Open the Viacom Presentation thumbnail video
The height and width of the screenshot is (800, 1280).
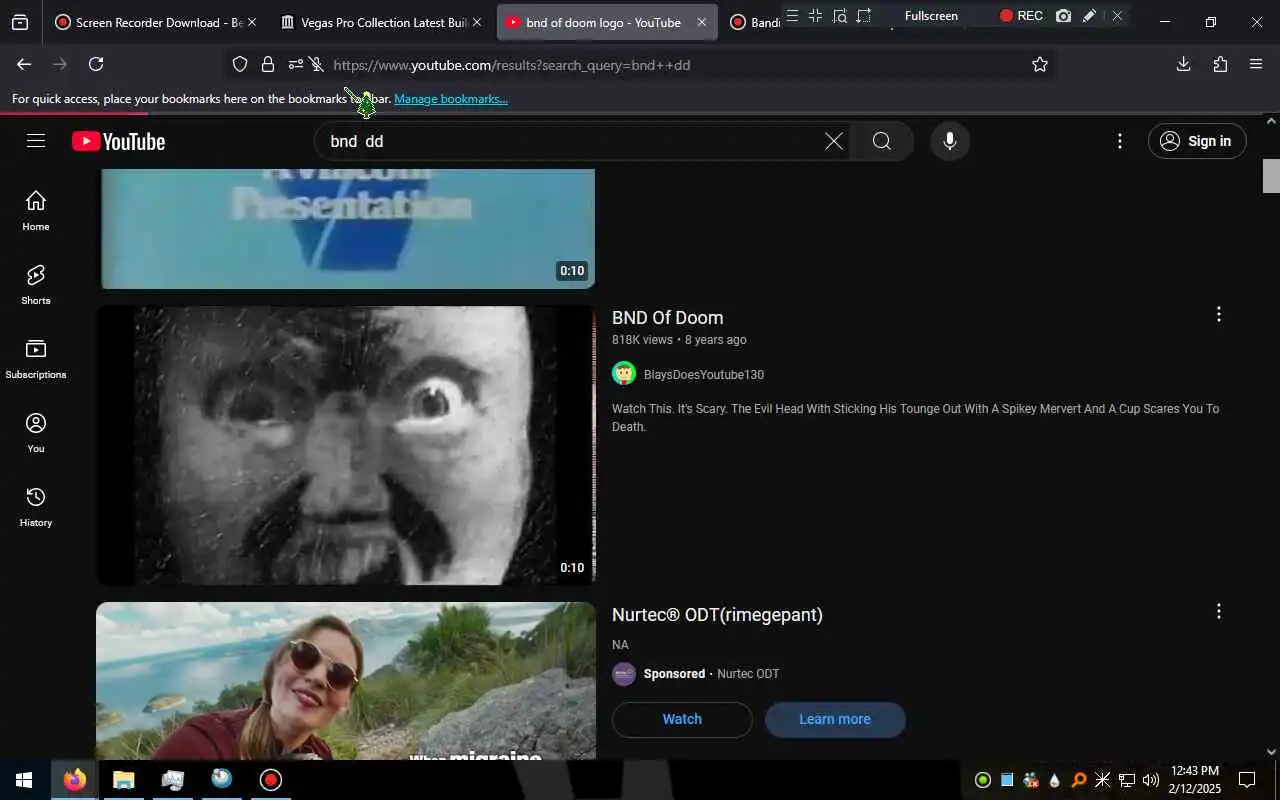(346, 229)
